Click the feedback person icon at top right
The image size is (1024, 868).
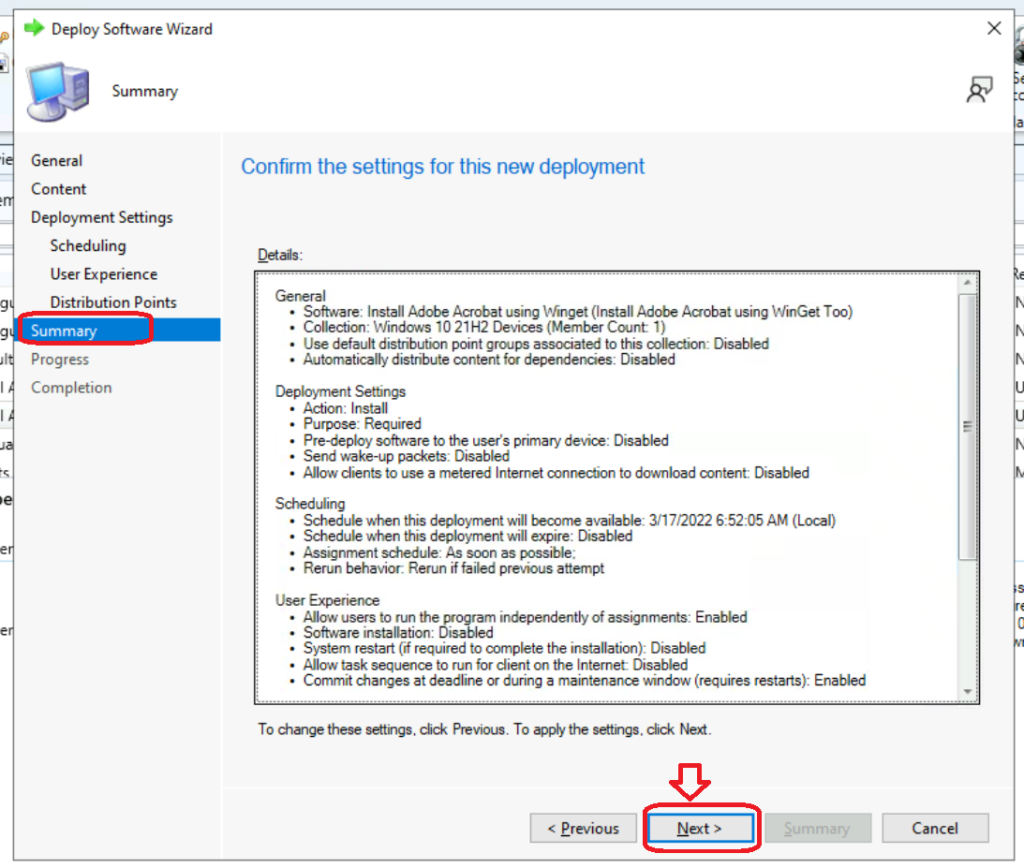tap(978, 91)
